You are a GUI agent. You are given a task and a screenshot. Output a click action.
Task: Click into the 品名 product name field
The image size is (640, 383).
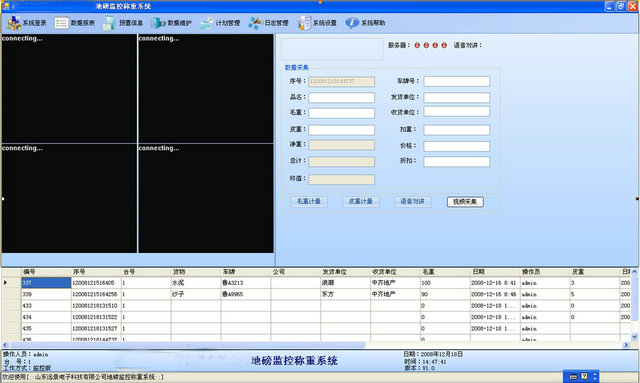342,98
